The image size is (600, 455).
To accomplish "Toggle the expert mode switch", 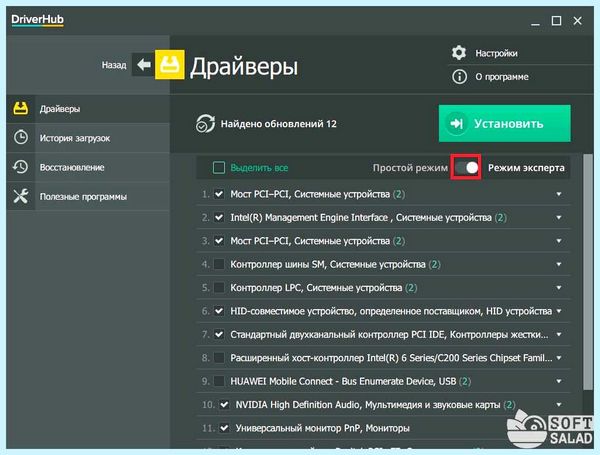I will click(466, 167).
